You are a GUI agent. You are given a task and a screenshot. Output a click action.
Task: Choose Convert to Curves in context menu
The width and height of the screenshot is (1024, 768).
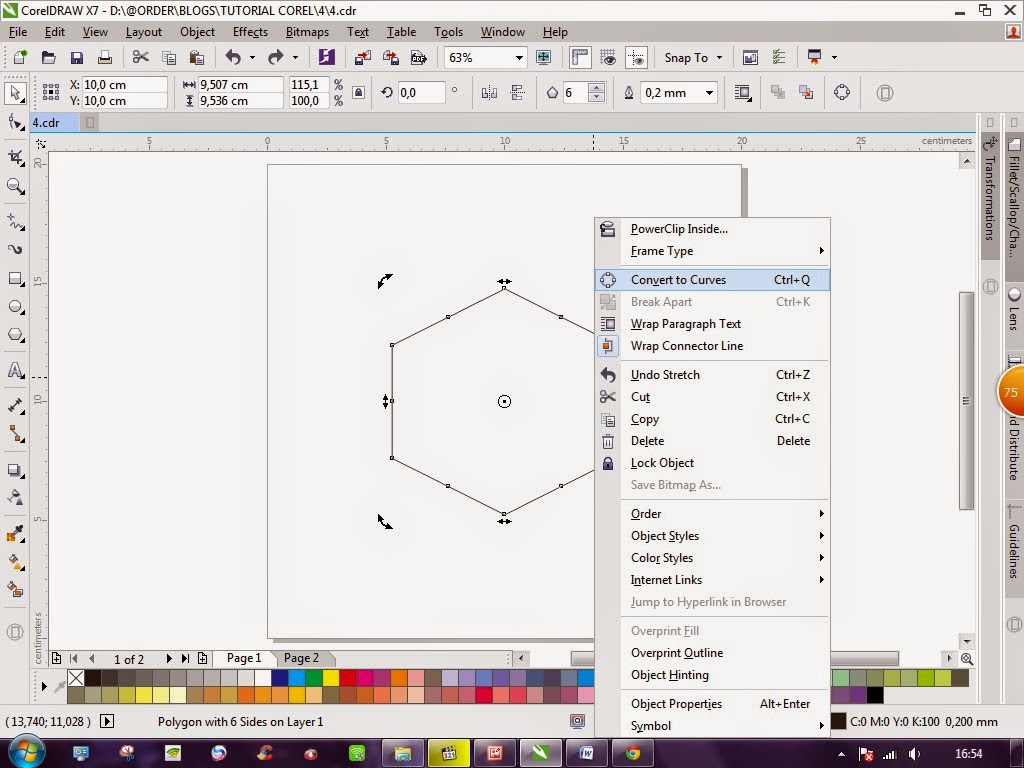pyautogui.click(x=713, y=280)
